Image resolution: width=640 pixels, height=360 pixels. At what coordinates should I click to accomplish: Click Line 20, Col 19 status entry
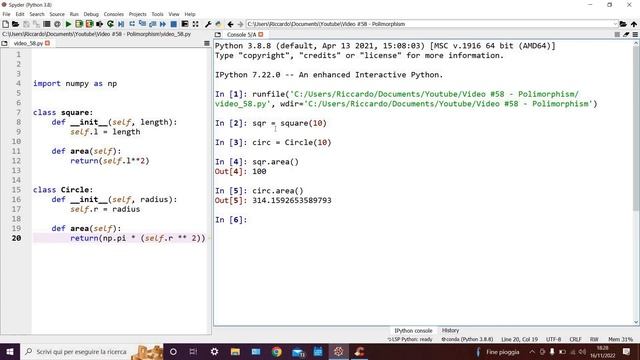520,340
